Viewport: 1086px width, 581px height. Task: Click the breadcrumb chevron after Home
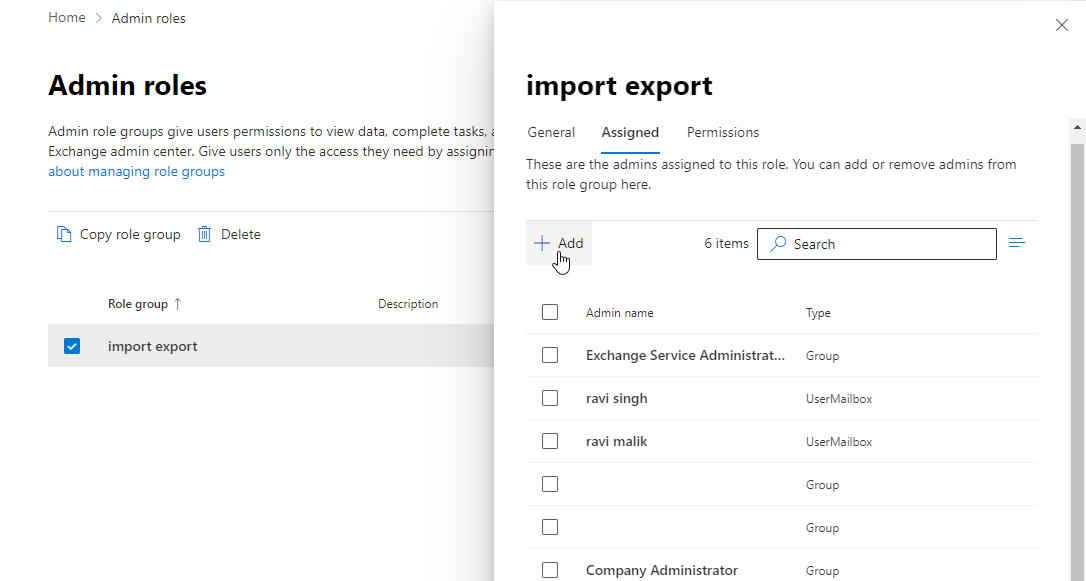[x=99, y=18]
